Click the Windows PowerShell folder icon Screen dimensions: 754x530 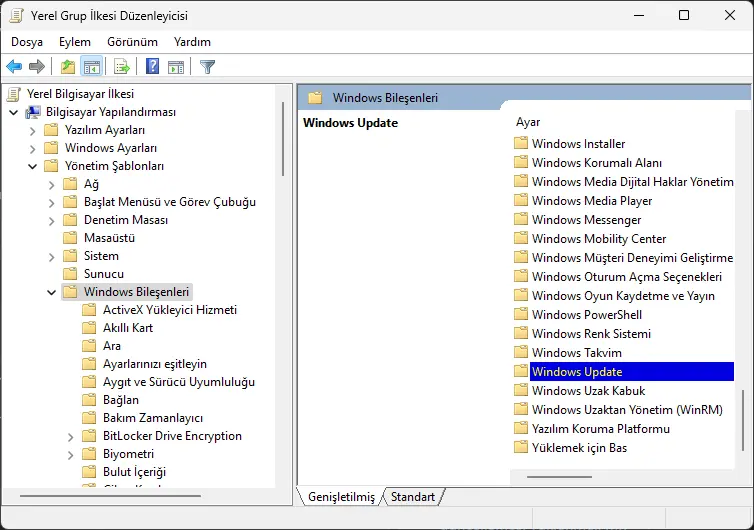[521, 315]
